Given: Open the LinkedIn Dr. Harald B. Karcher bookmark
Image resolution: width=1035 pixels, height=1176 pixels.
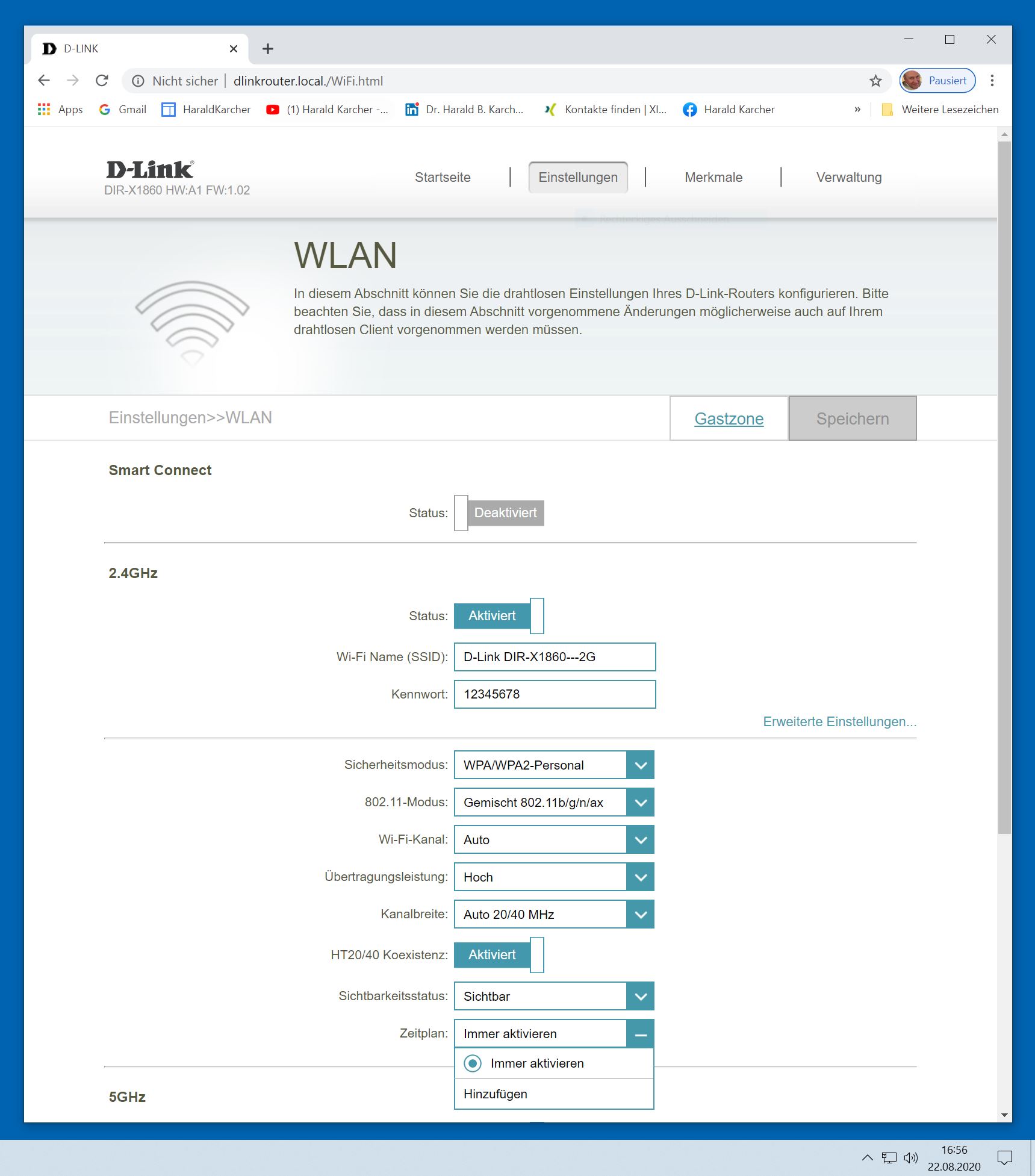Looking at the screenshot, I should 465,110.
